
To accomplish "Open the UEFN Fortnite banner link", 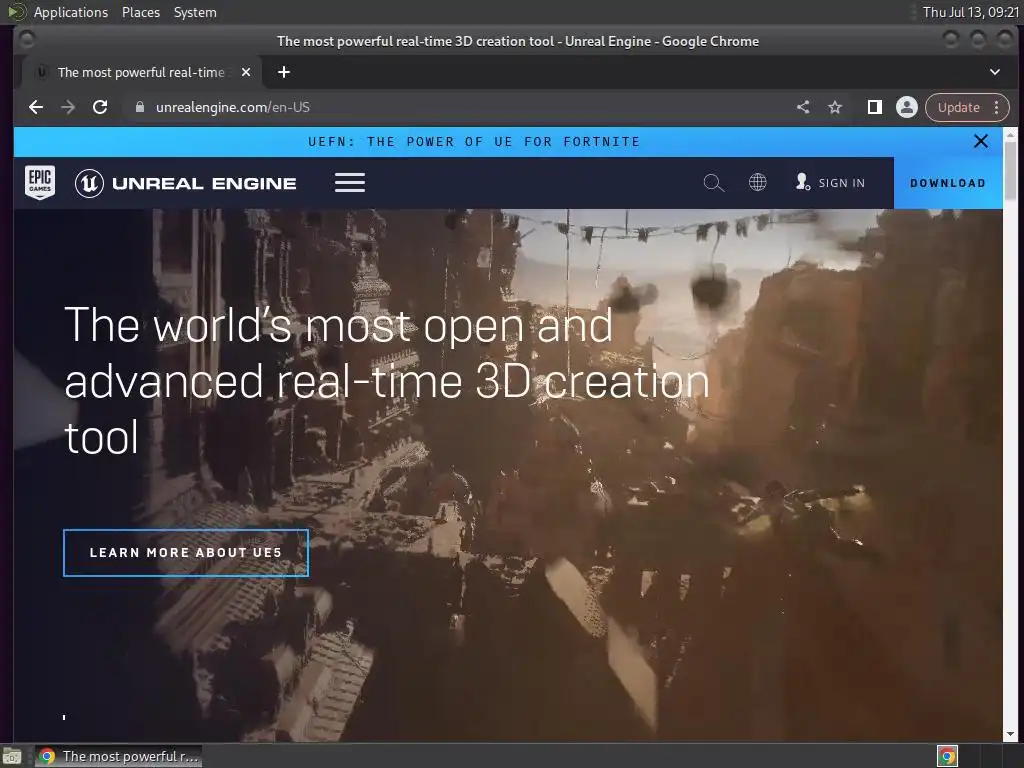I will (x=474, y=142).
